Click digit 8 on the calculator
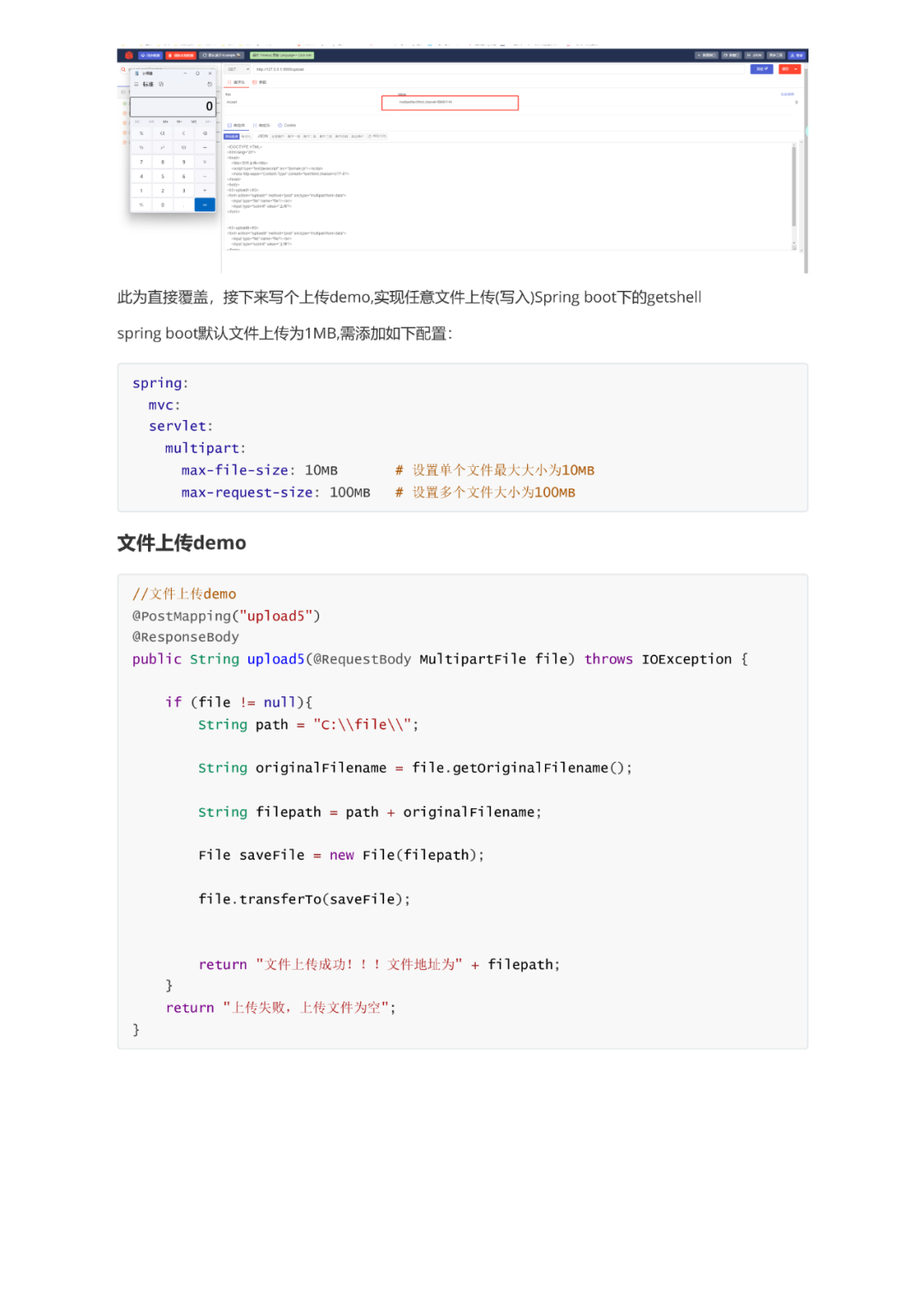Image resolution: width=924 pixels, height=1307 pixels. coord(163,162)
